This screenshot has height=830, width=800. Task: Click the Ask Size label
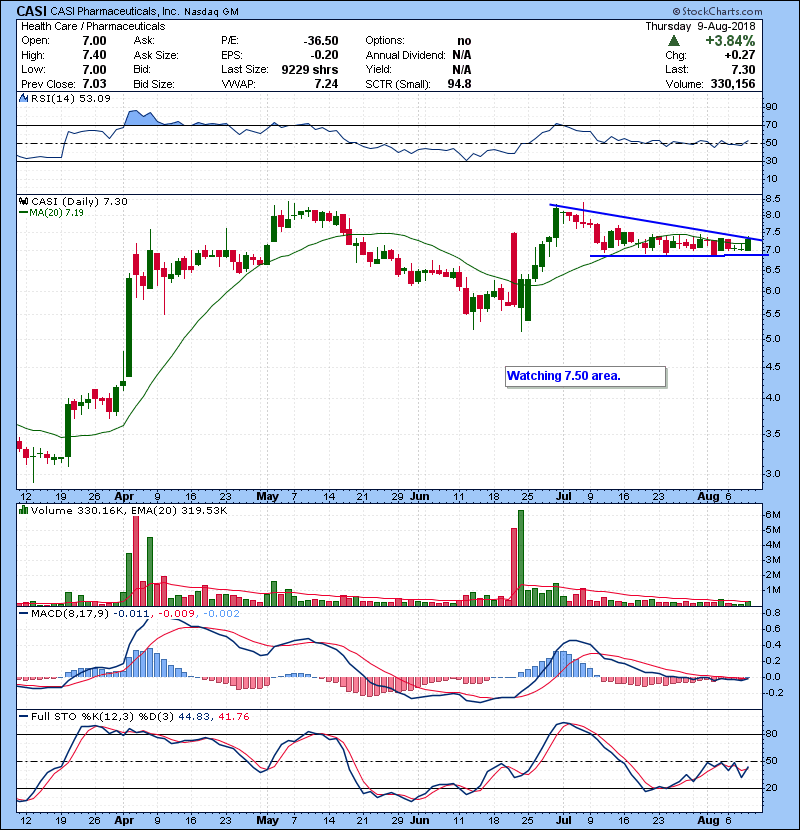click(156, 55)
